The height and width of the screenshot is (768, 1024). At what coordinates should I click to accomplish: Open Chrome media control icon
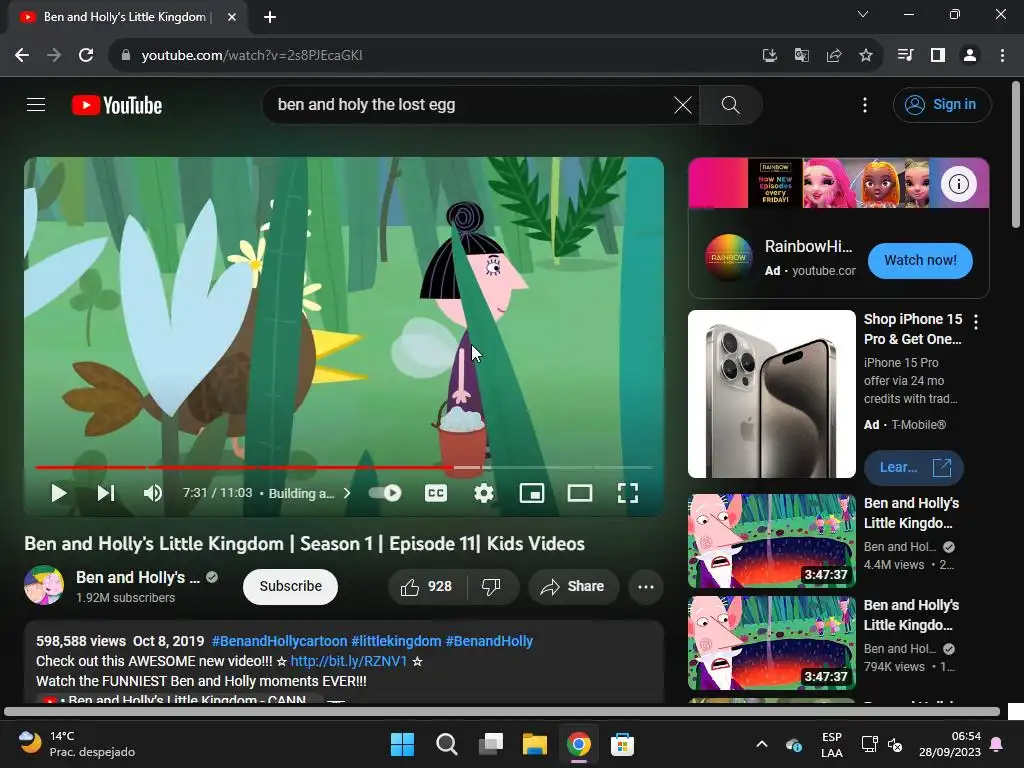click(x=905, y=56)
